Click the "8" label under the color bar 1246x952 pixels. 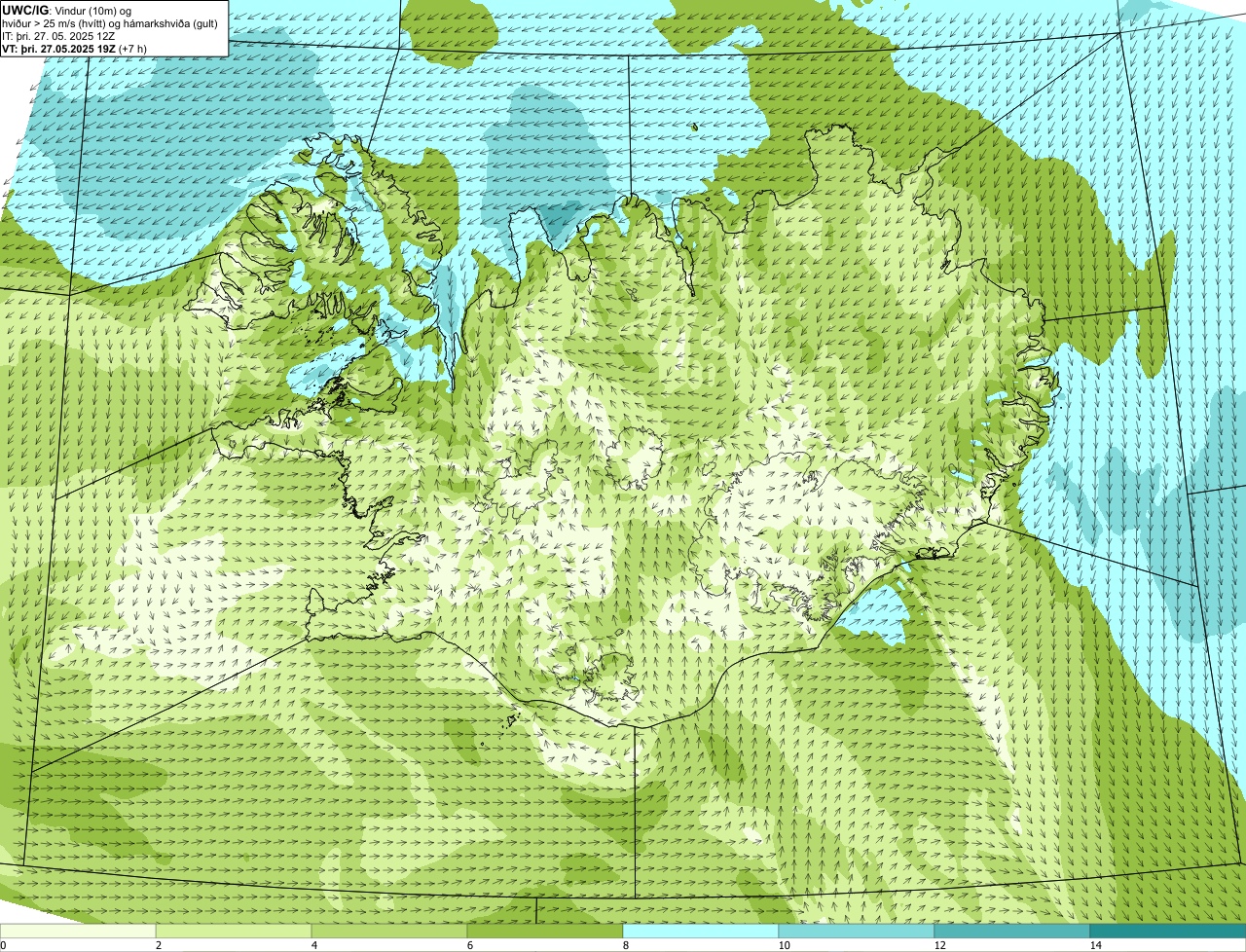625,945
